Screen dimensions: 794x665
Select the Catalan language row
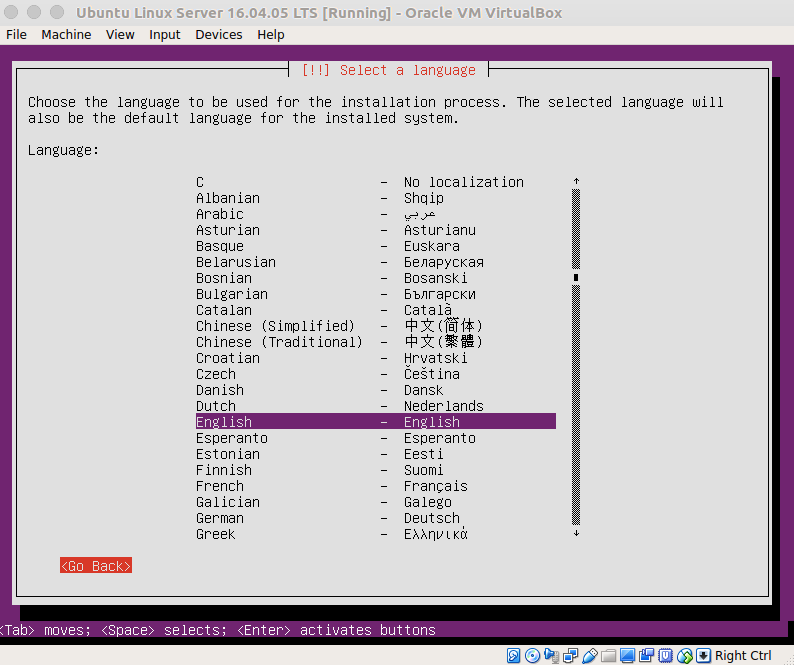click(x=375, y=310)
